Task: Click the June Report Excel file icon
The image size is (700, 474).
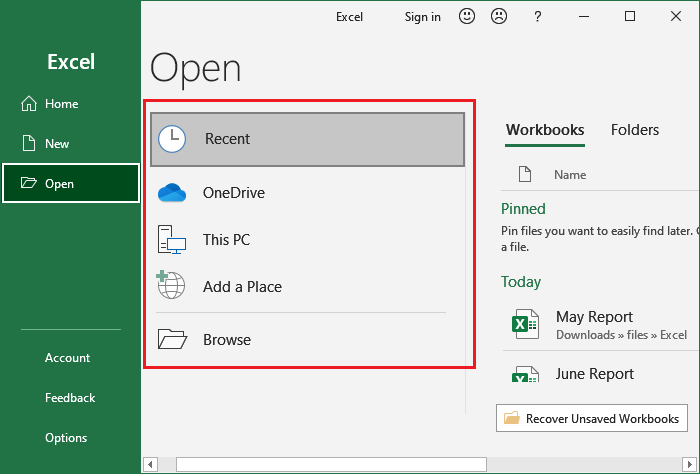Action: (525, 374)
